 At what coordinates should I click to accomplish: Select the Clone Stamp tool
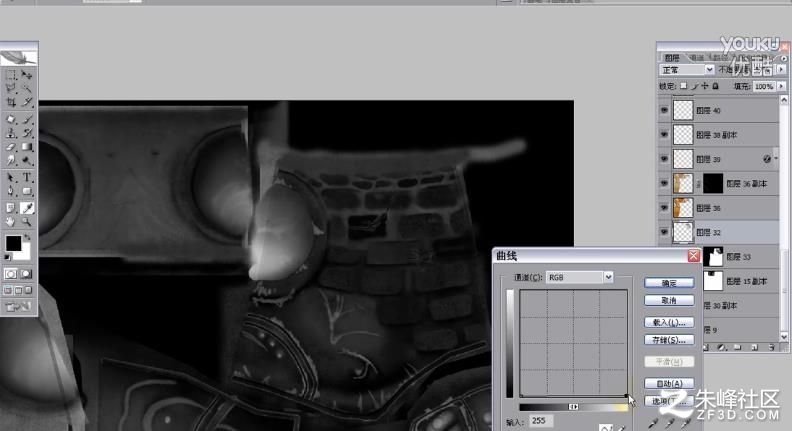11,133
